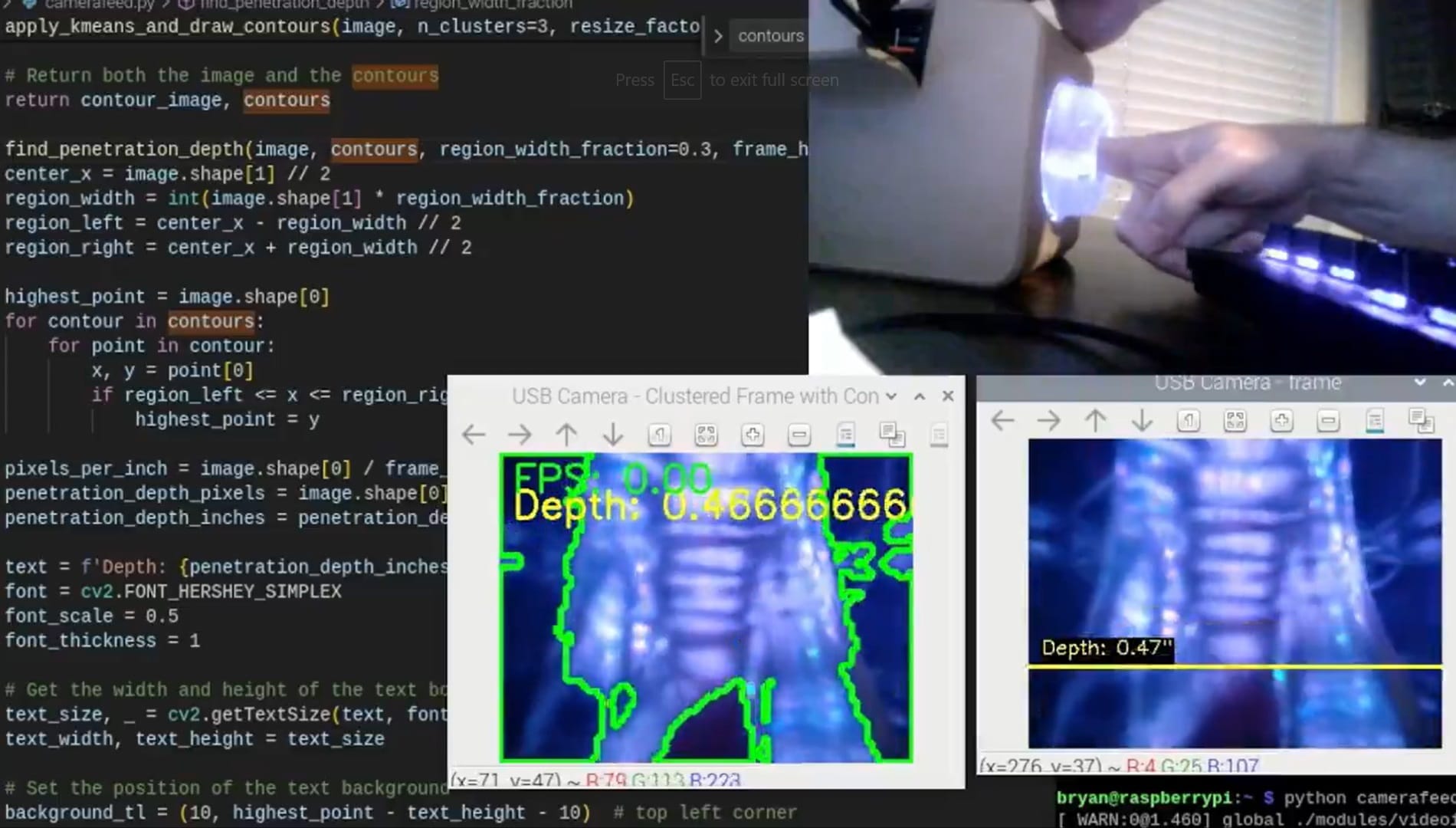1456x828 pixels.
Task: Open the frame window title dropdown chevron
Action: click(x=1418, y=381)
